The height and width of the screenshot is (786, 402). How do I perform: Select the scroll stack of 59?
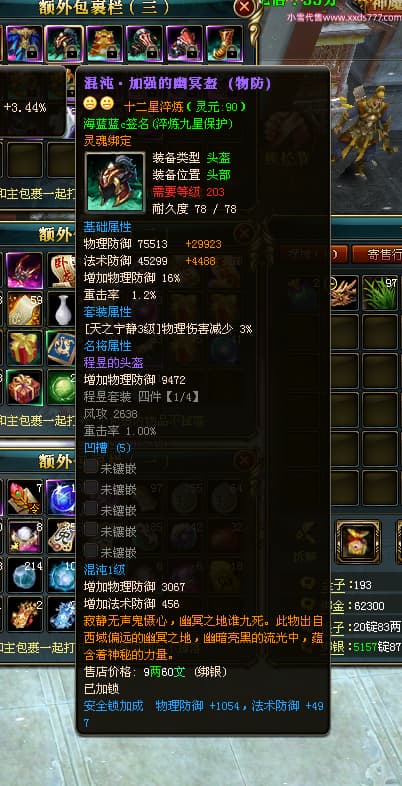tap(25, 309)
